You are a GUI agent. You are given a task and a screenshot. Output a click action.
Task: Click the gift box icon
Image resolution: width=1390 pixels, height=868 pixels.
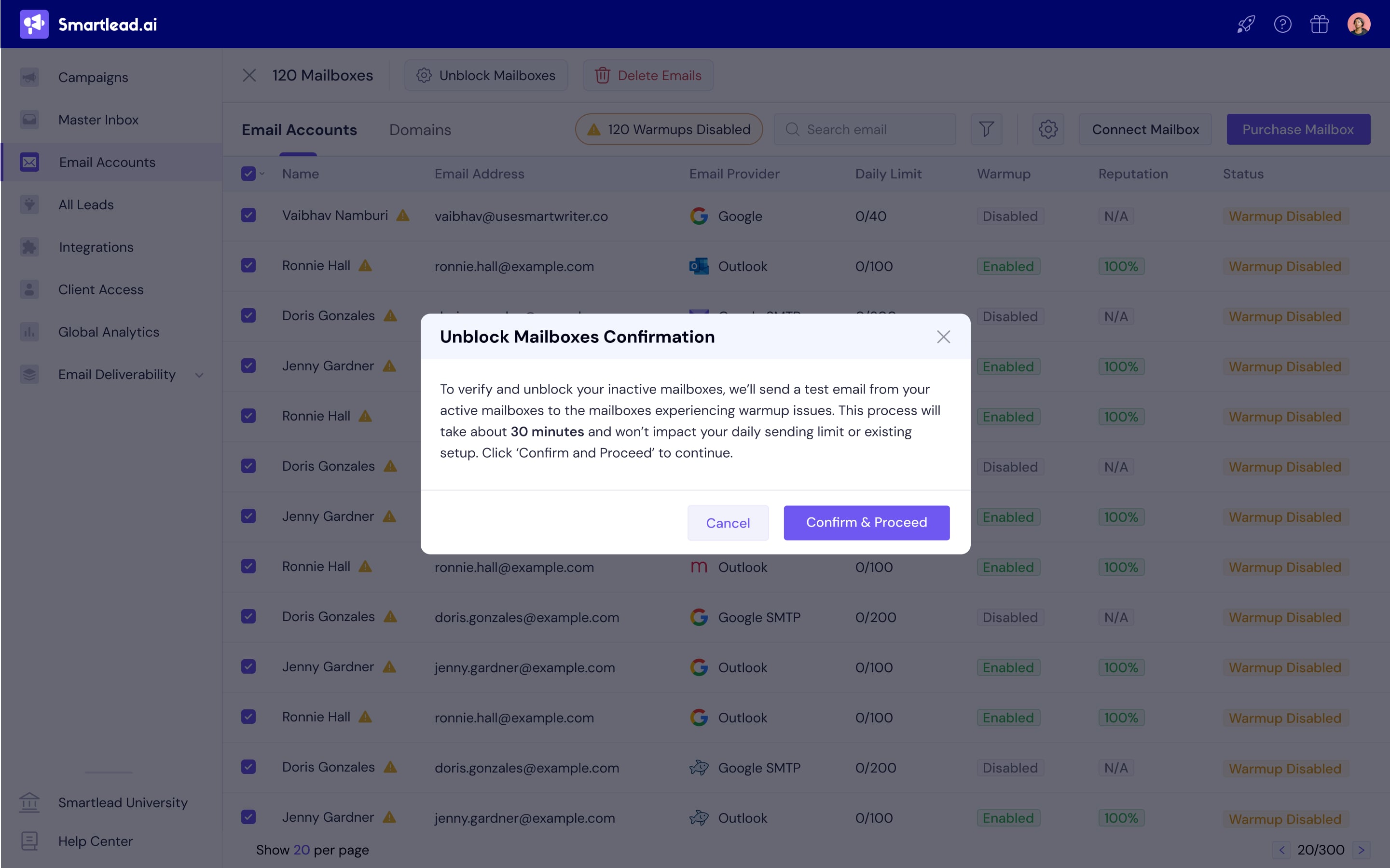[x=1319, y=24]
